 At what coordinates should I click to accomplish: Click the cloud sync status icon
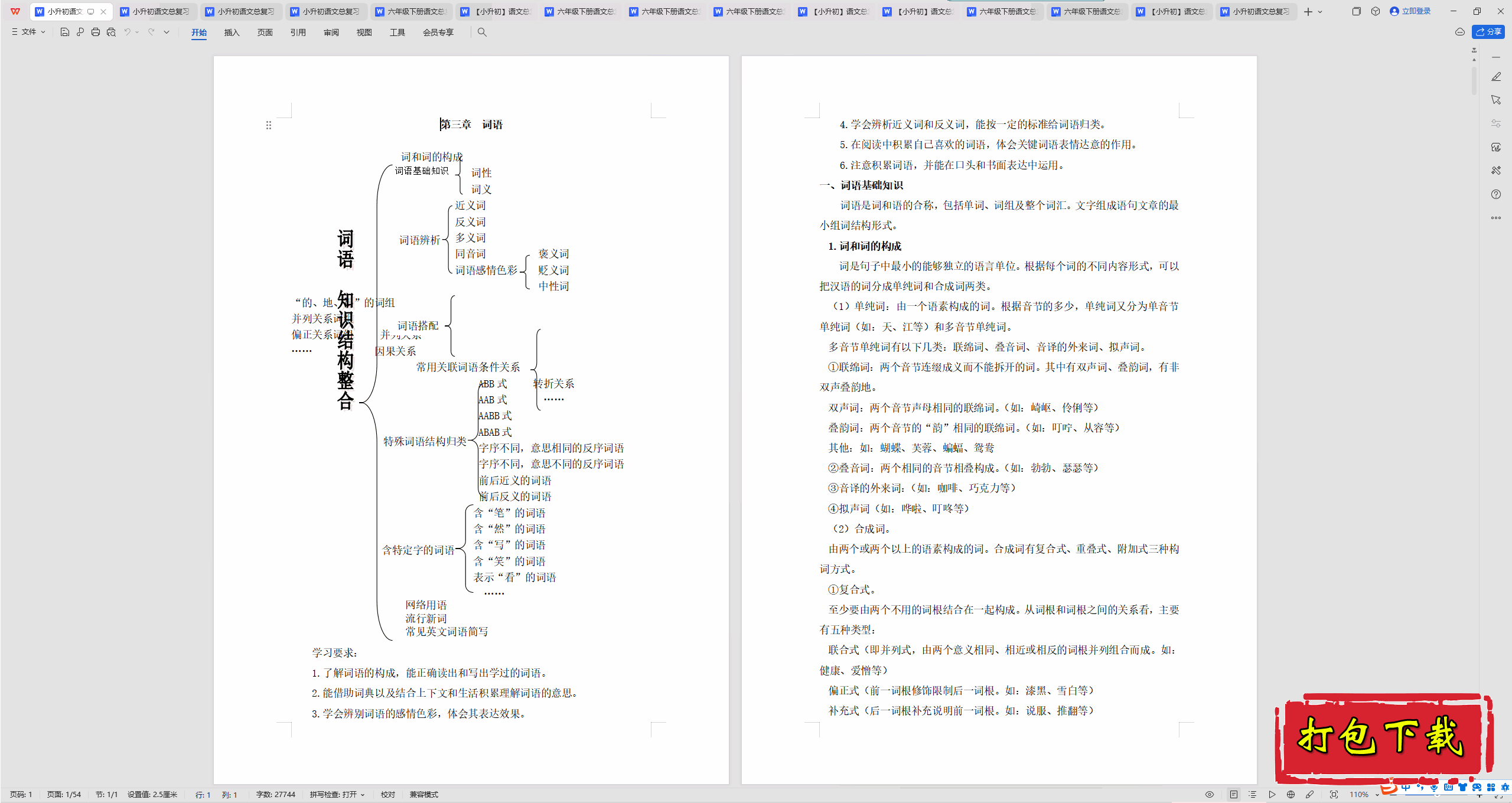tap(1460, 32)
